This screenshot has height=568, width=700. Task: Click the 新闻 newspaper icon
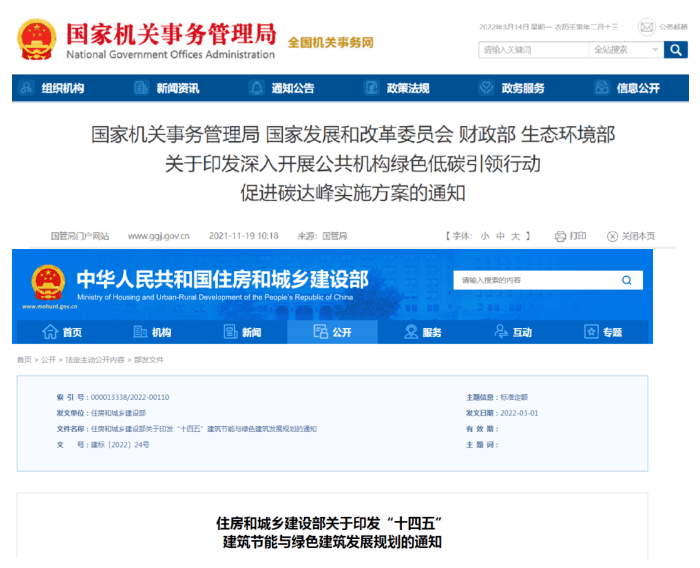[x=230, y=332]
